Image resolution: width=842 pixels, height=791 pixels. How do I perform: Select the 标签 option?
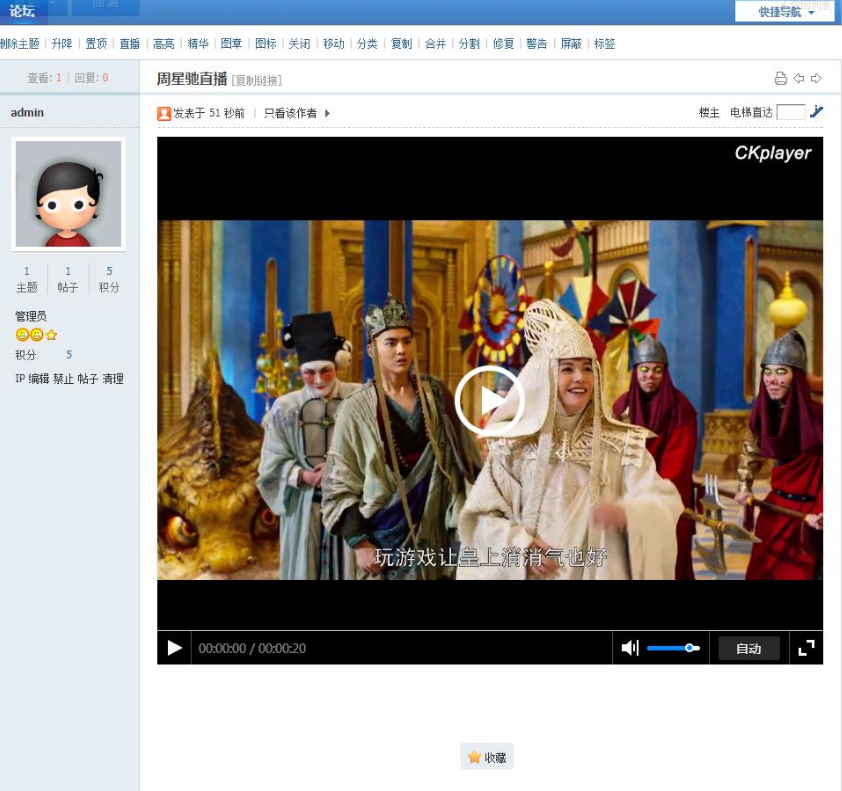pos(605,43)
